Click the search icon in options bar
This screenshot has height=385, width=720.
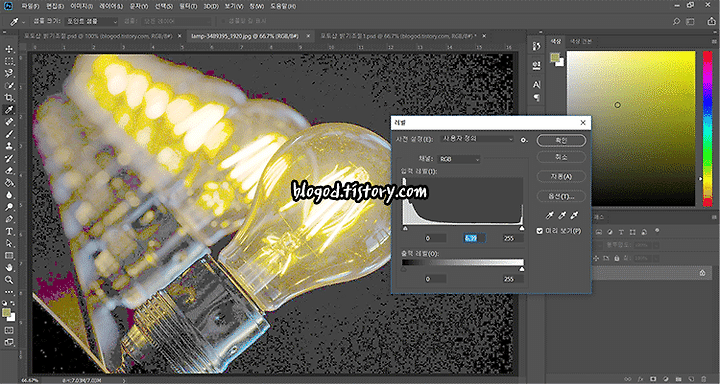[x=676, y=22]
